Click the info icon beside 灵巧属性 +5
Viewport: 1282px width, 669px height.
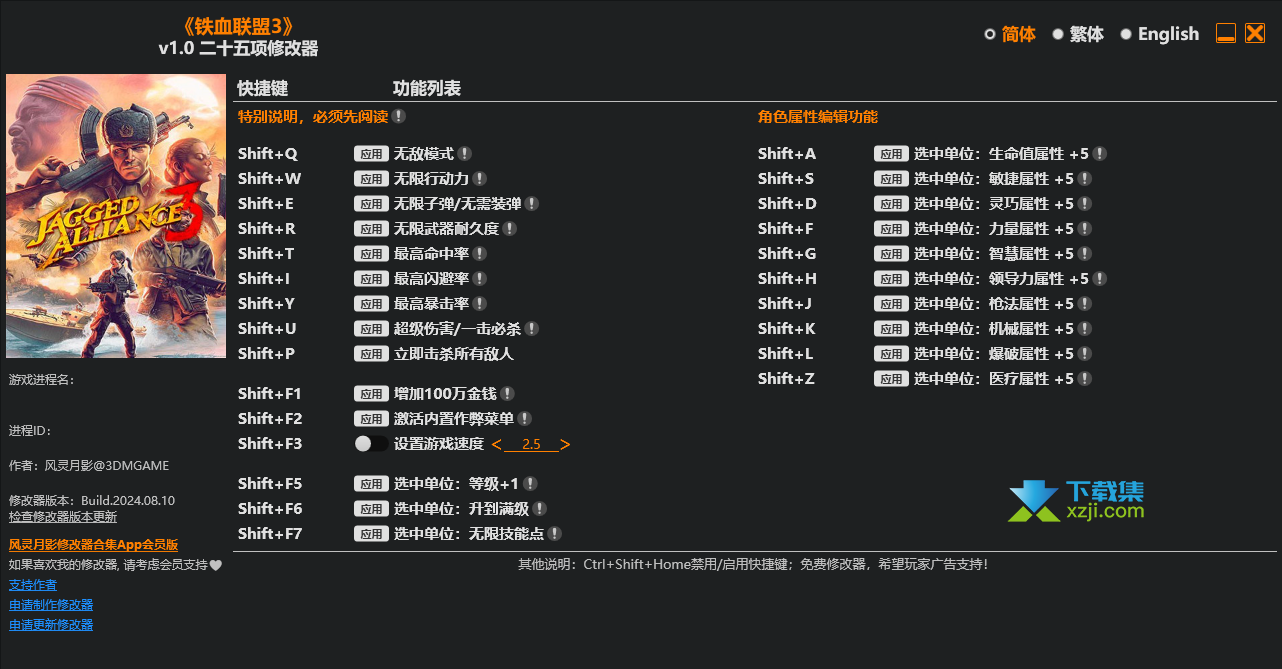click(1085, 204)
